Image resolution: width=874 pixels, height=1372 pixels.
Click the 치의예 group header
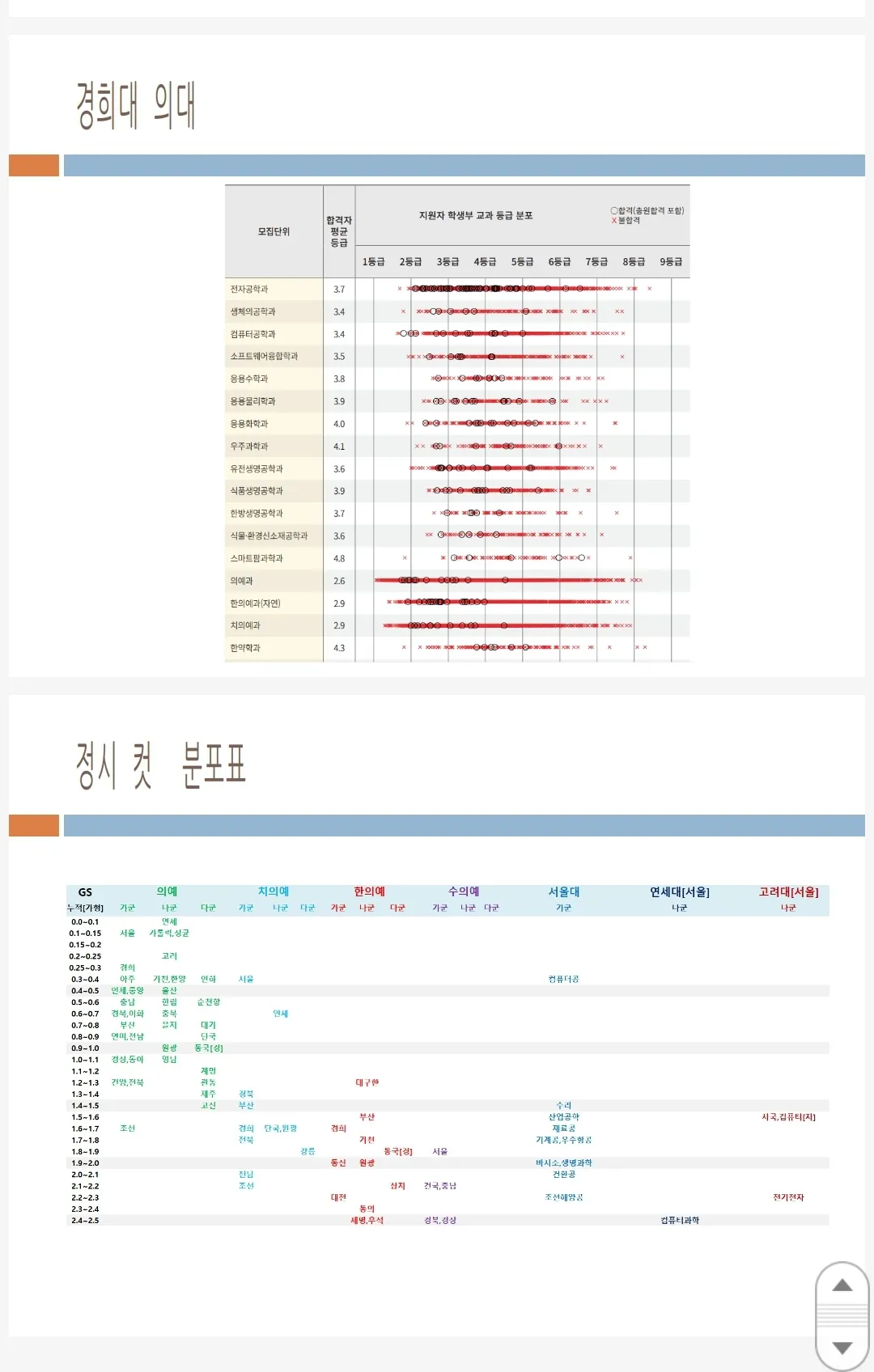pyautogui.click(x=274, y=891)
